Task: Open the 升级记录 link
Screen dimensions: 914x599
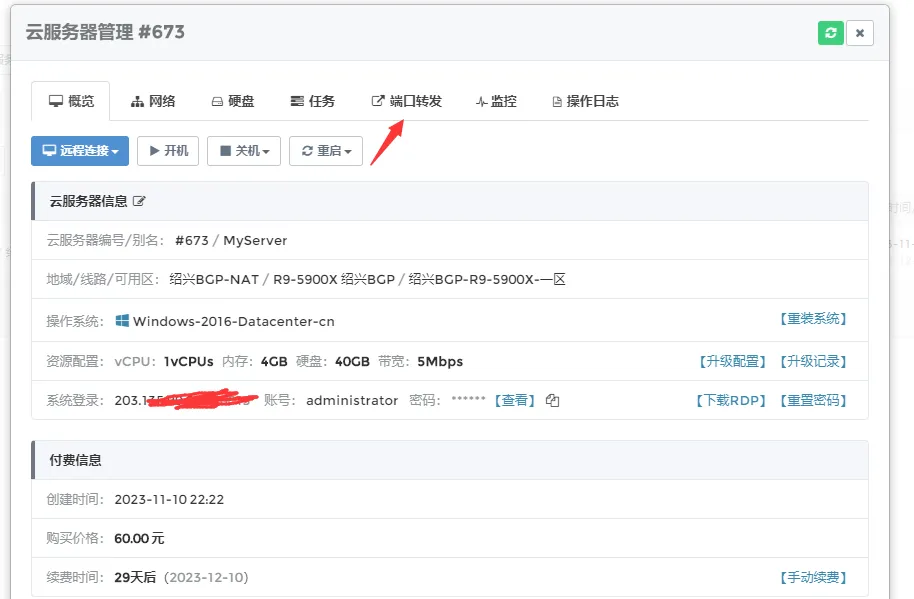Action: pyautogui.click(x=812, y=361)
